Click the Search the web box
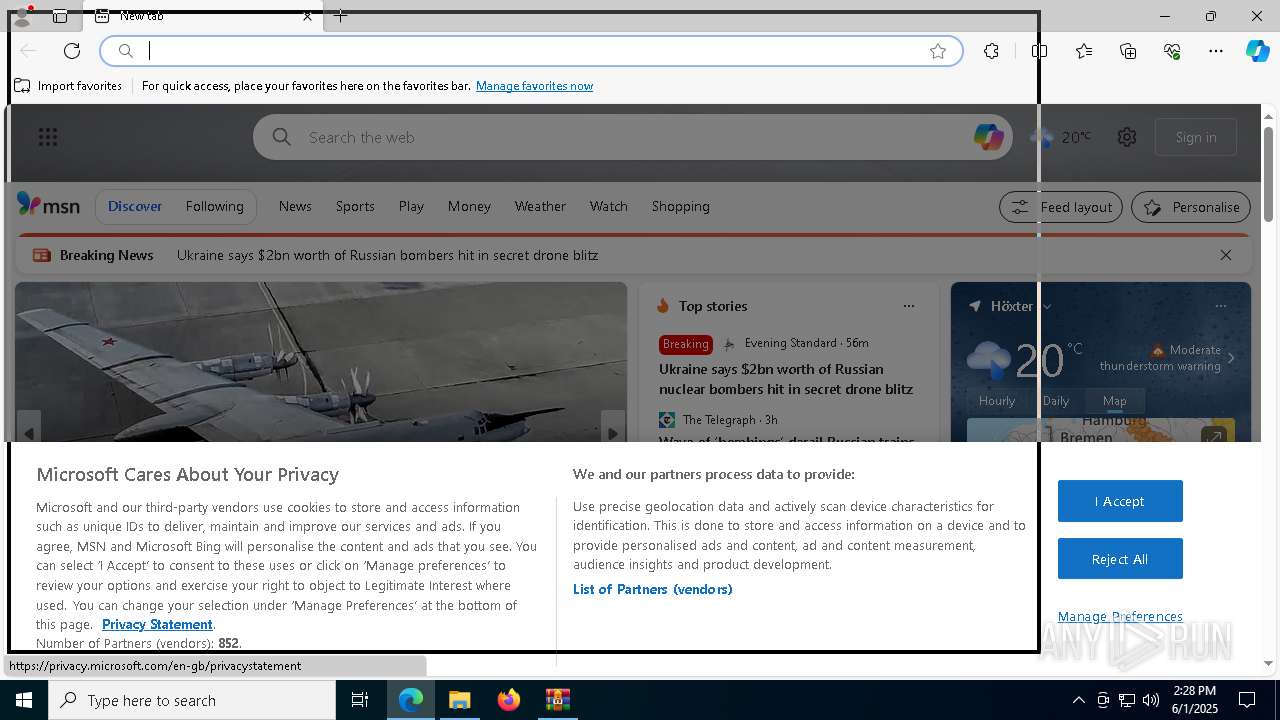 tap(632, 137)
